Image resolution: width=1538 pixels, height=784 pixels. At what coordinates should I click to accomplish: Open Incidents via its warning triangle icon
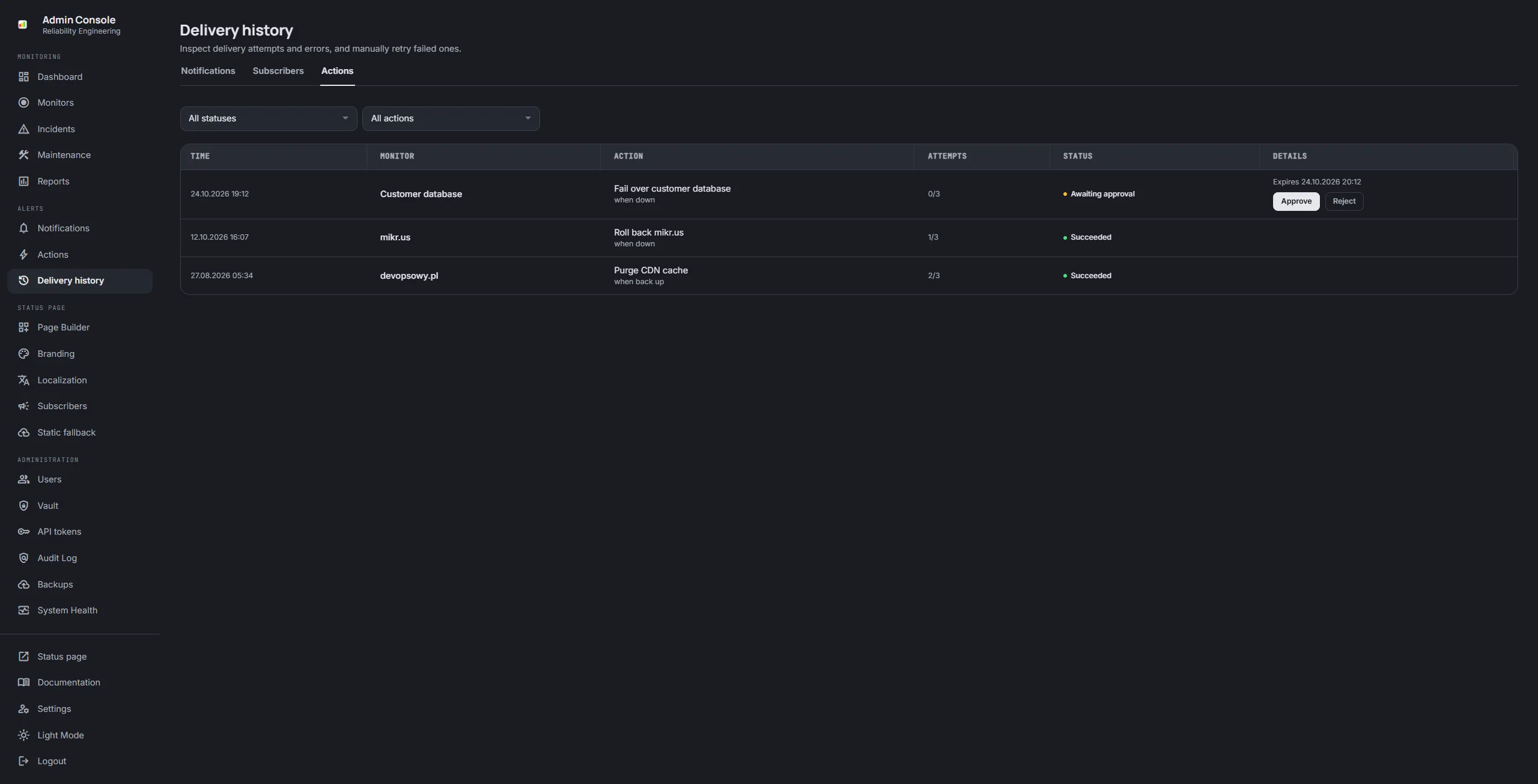click(x=23, y=129)
